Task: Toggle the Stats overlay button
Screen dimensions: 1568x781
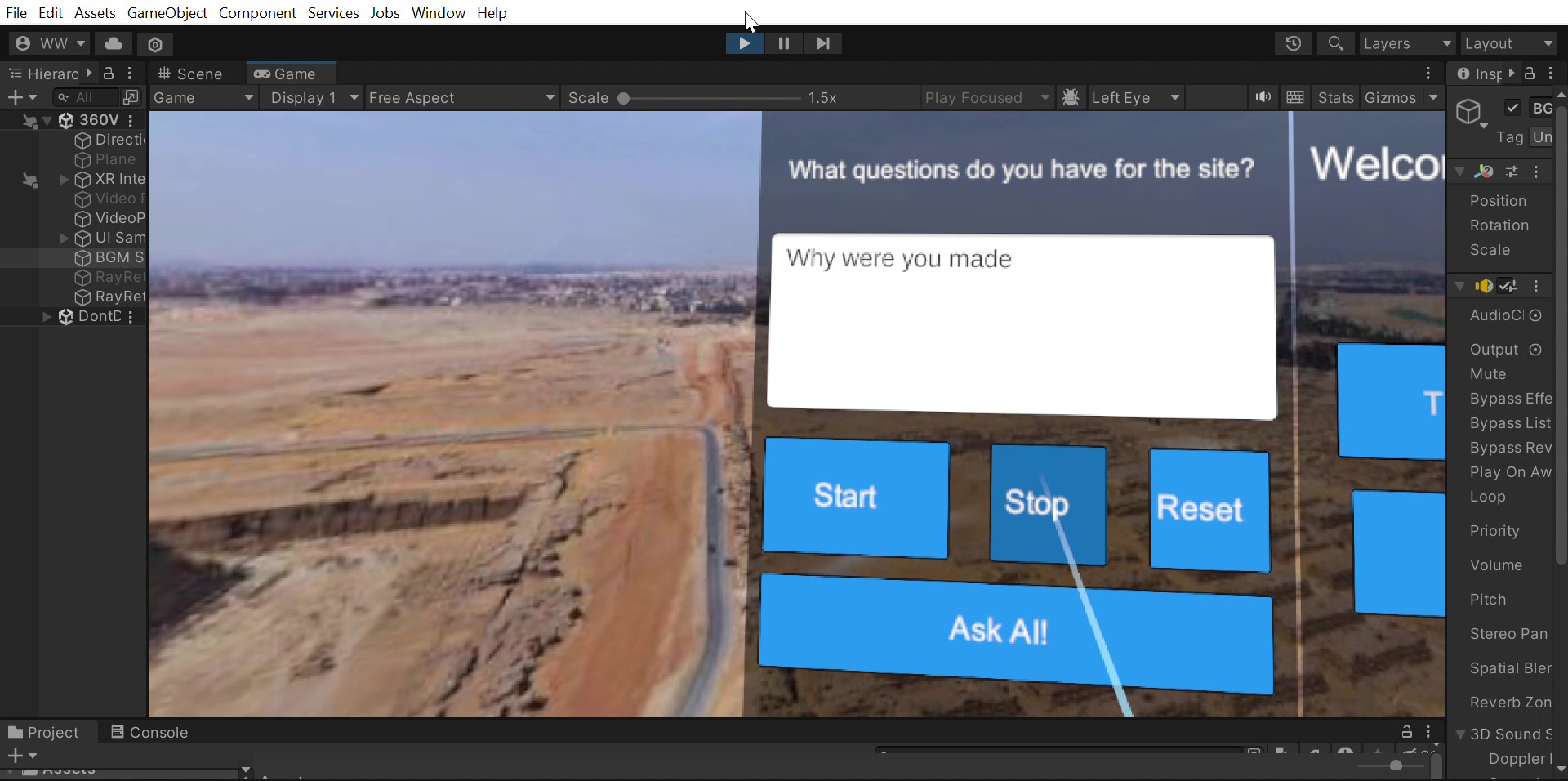Action: coord(1335,97)
